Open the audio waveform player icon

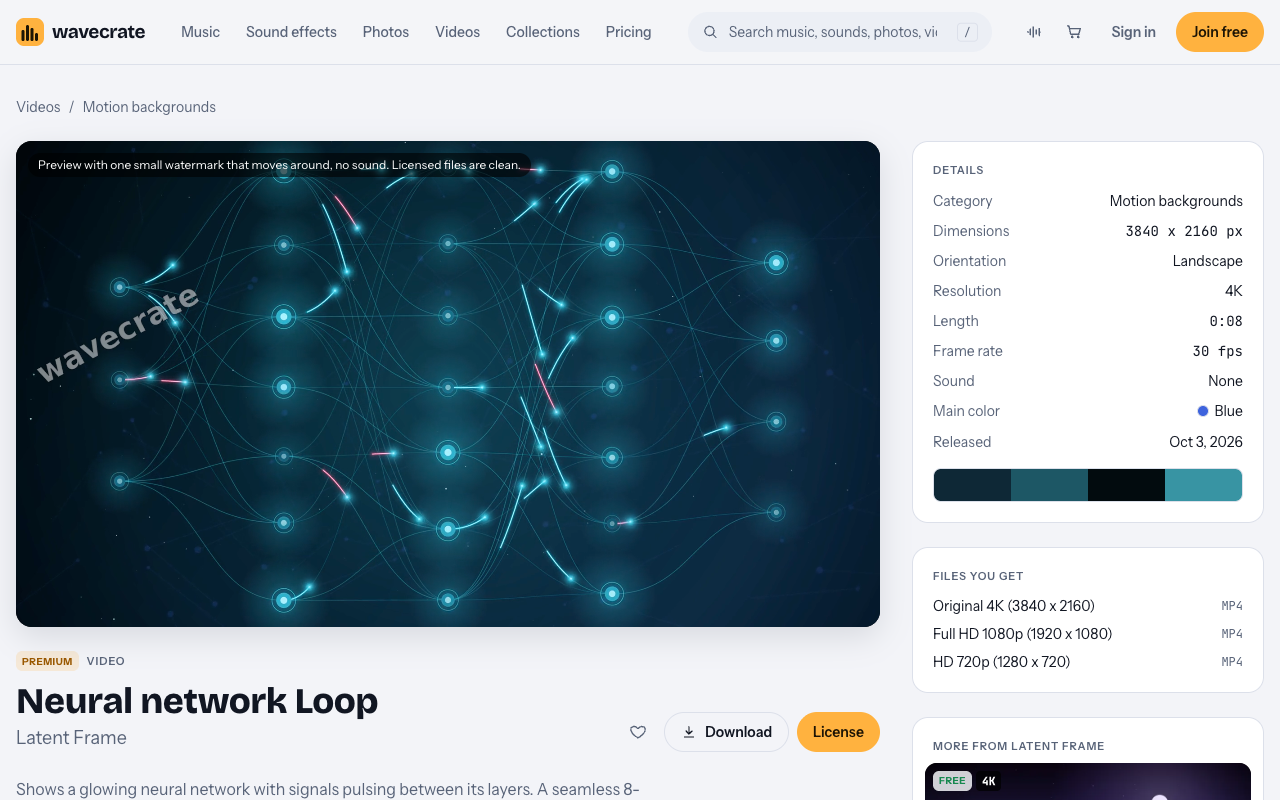click(x=1034, y=32)
